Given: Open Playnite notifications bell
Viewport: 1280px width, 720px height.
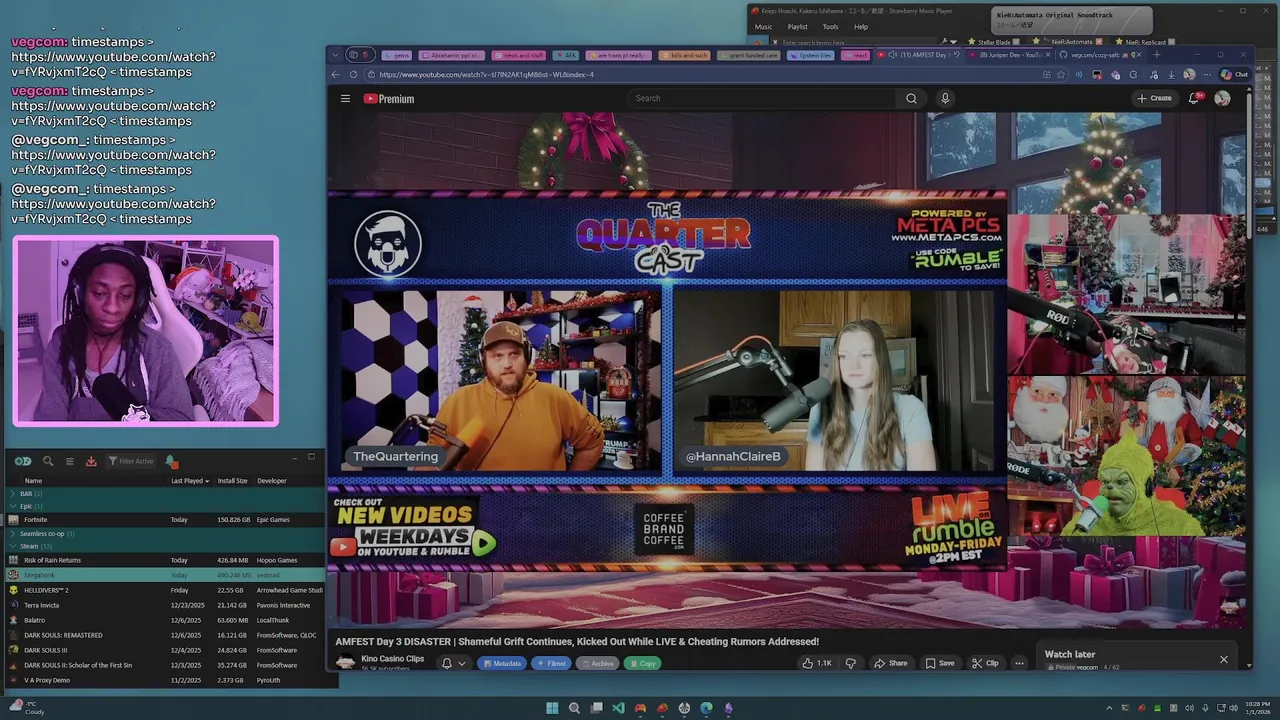Looking at the screenshot, I should pos(171,461).
